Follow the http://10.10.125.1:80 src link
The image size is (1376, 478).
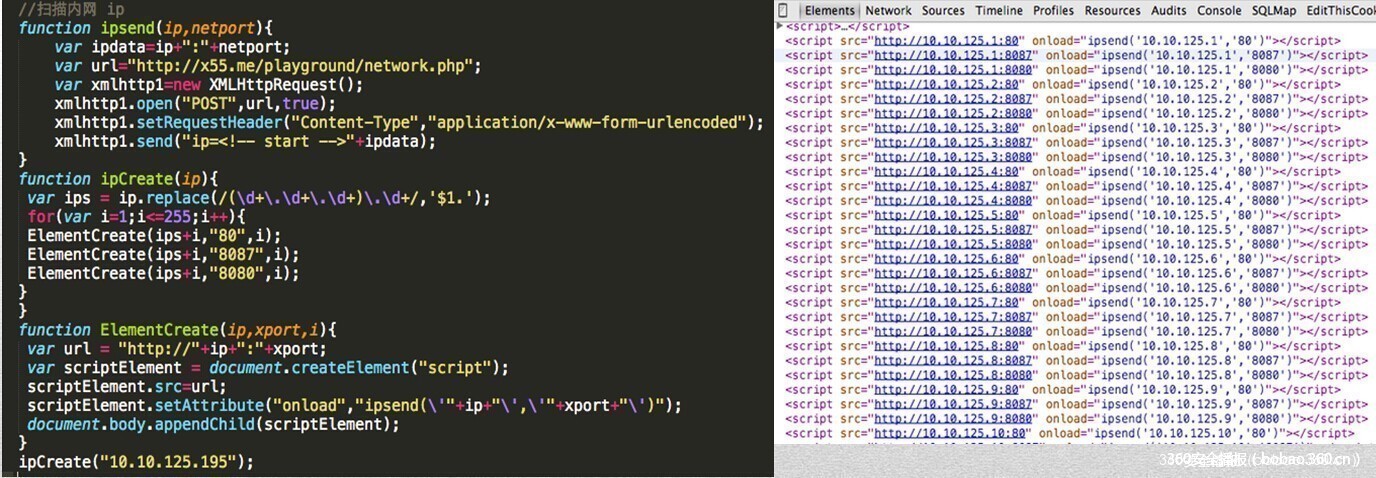(x=946, y=42)
